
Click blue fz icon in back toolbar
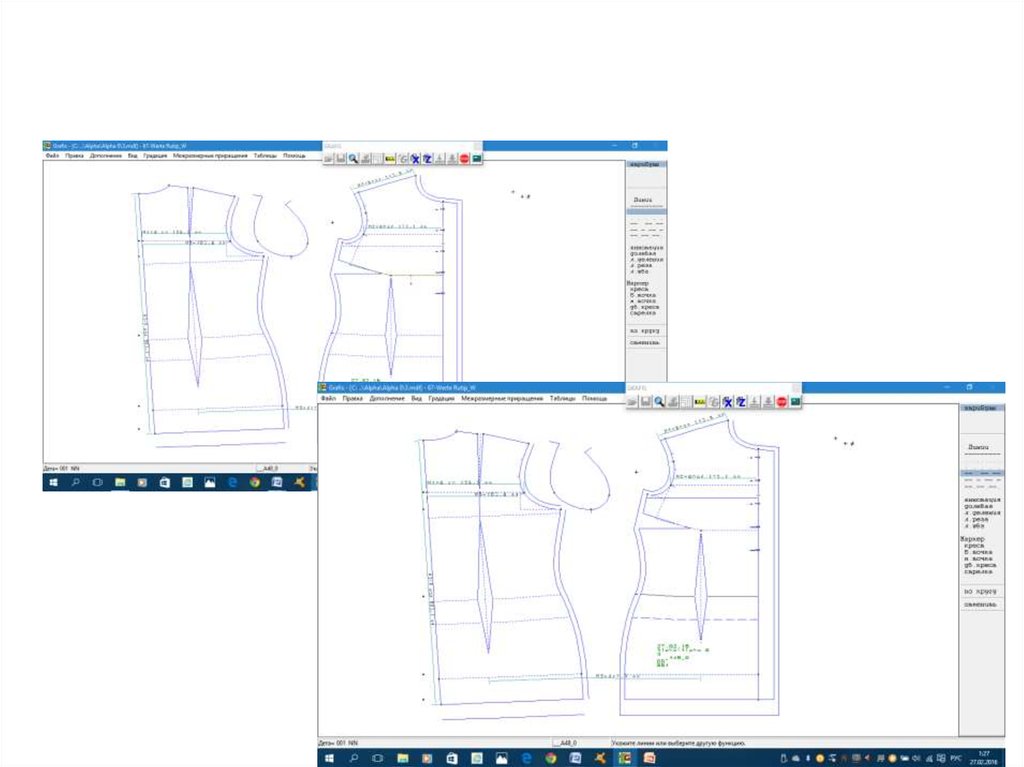[x=427, y=159]
